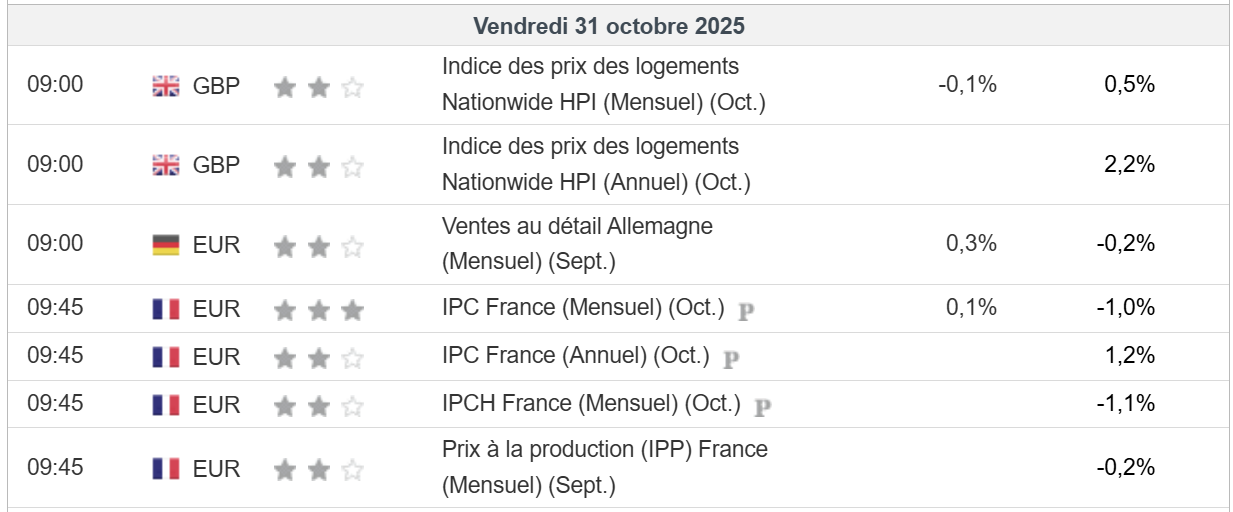Click three-star importance rating of IPC France Mensuel

(x=319, y=310)
